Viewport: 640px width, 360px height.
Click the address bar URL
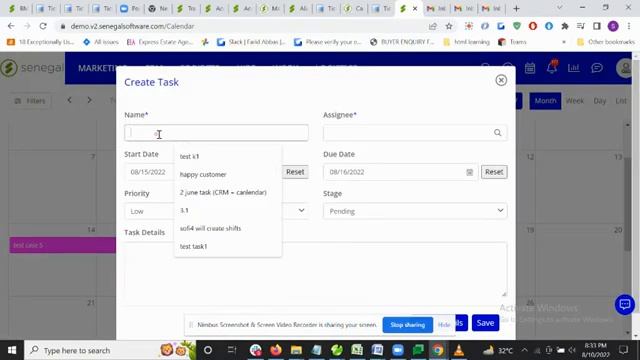click(x=132, y=26)
